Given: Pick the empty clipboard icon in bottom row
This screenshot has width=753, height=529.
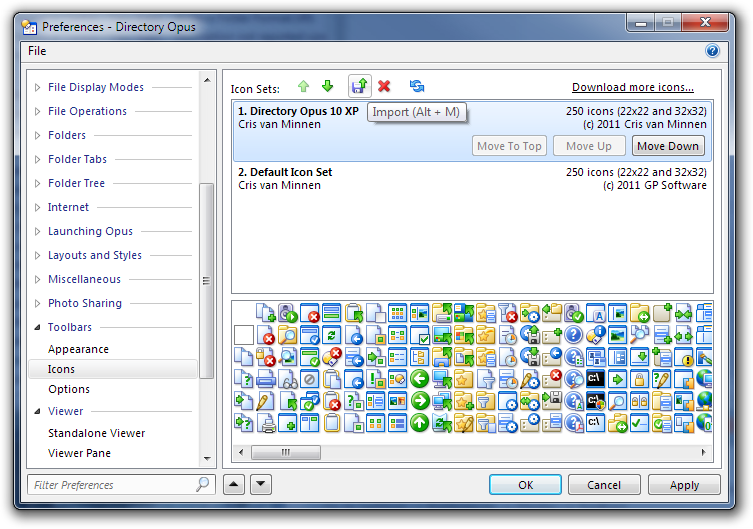Looking at the screenshot, I should point(332,423).
